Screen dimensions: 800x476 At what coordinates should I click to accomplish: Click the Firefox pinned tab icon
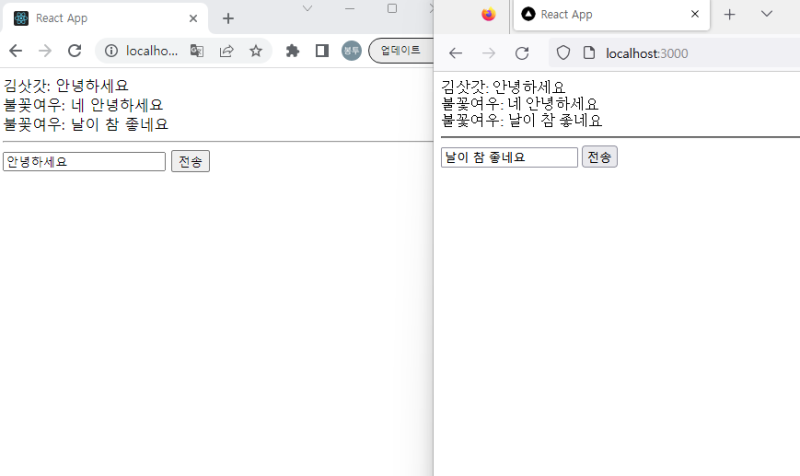click(x=488, y=14)
